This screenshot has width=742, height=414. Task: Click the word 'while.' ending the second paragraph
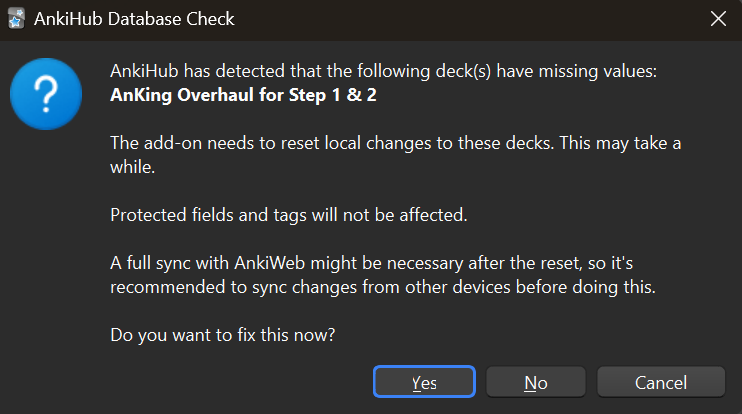click(132, 167)
